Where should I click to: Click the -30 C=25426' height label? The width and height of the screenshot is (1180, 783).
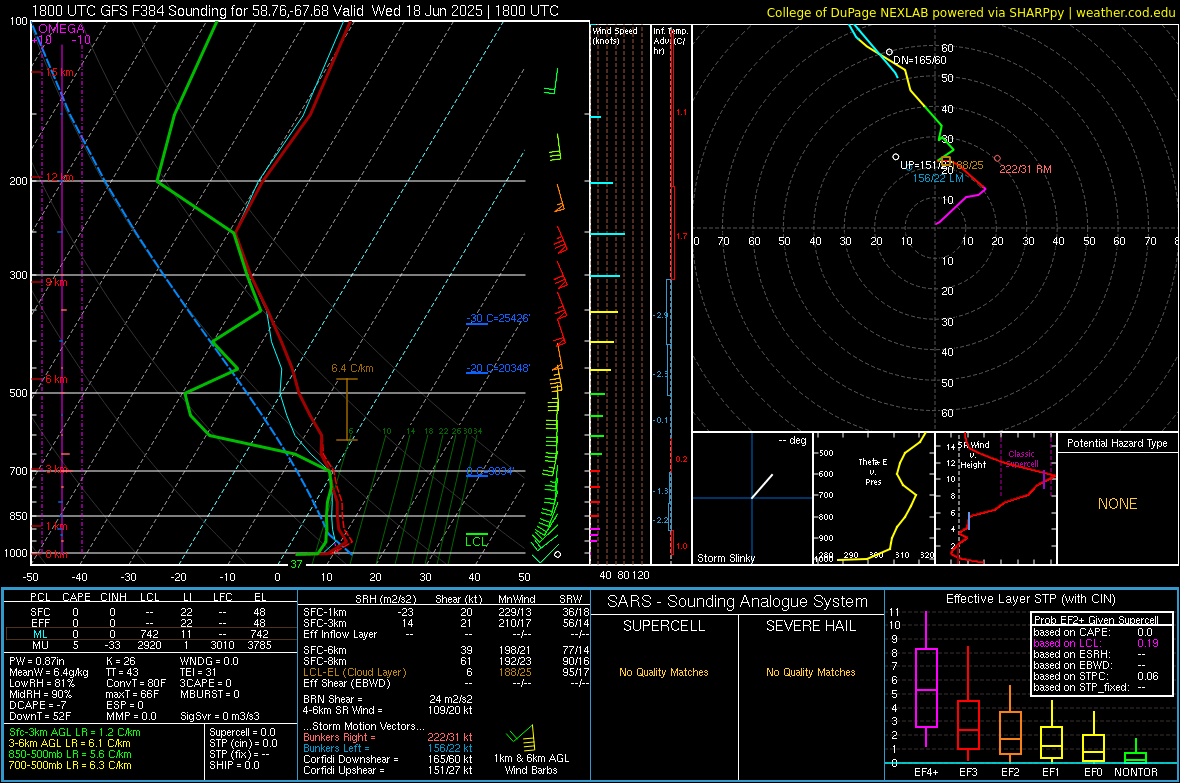click(498, 318)
